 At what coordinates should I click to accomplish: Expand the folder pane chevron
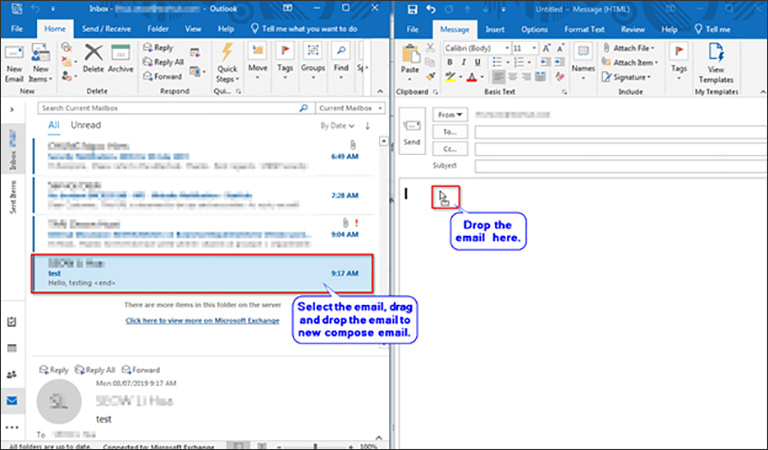tap(12, 110)
